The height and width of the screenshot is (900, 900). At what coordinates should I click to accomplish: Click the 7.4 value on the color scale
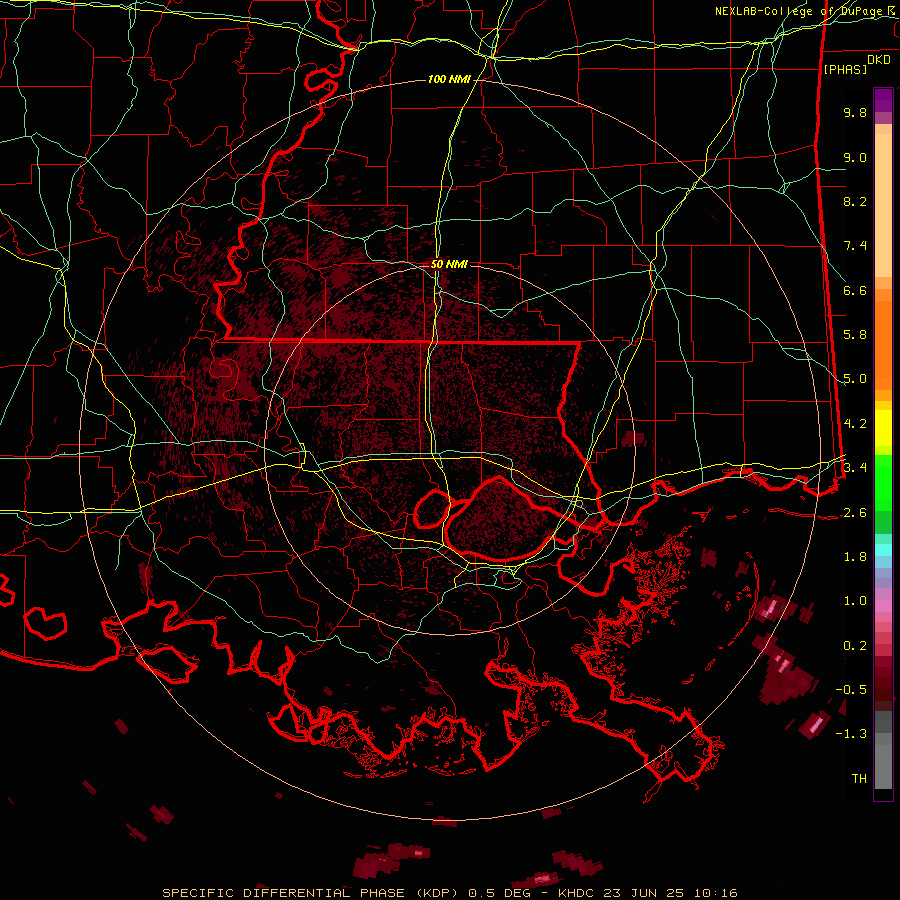855,246
